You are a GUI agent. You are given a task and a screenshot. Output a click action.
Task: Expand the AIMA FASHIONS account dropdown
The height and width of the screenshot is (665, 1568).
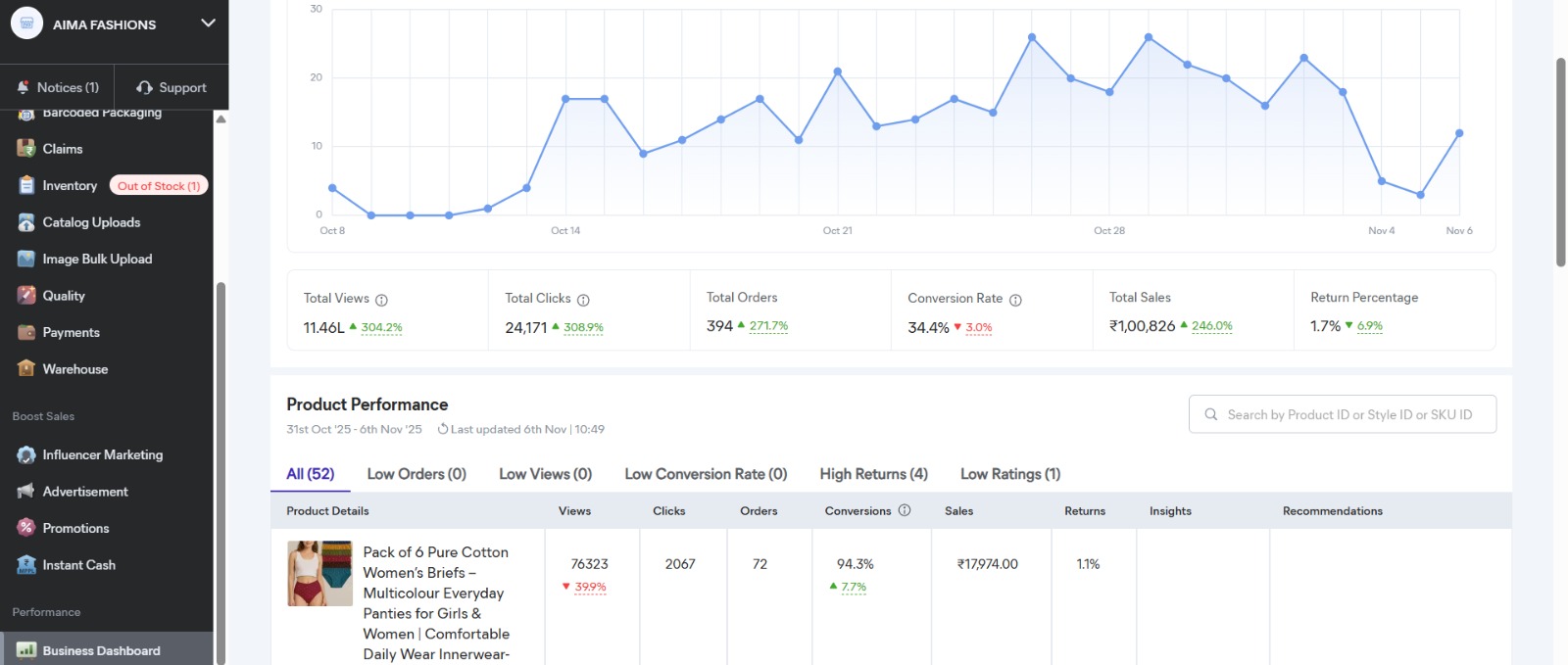pos(208,24)
